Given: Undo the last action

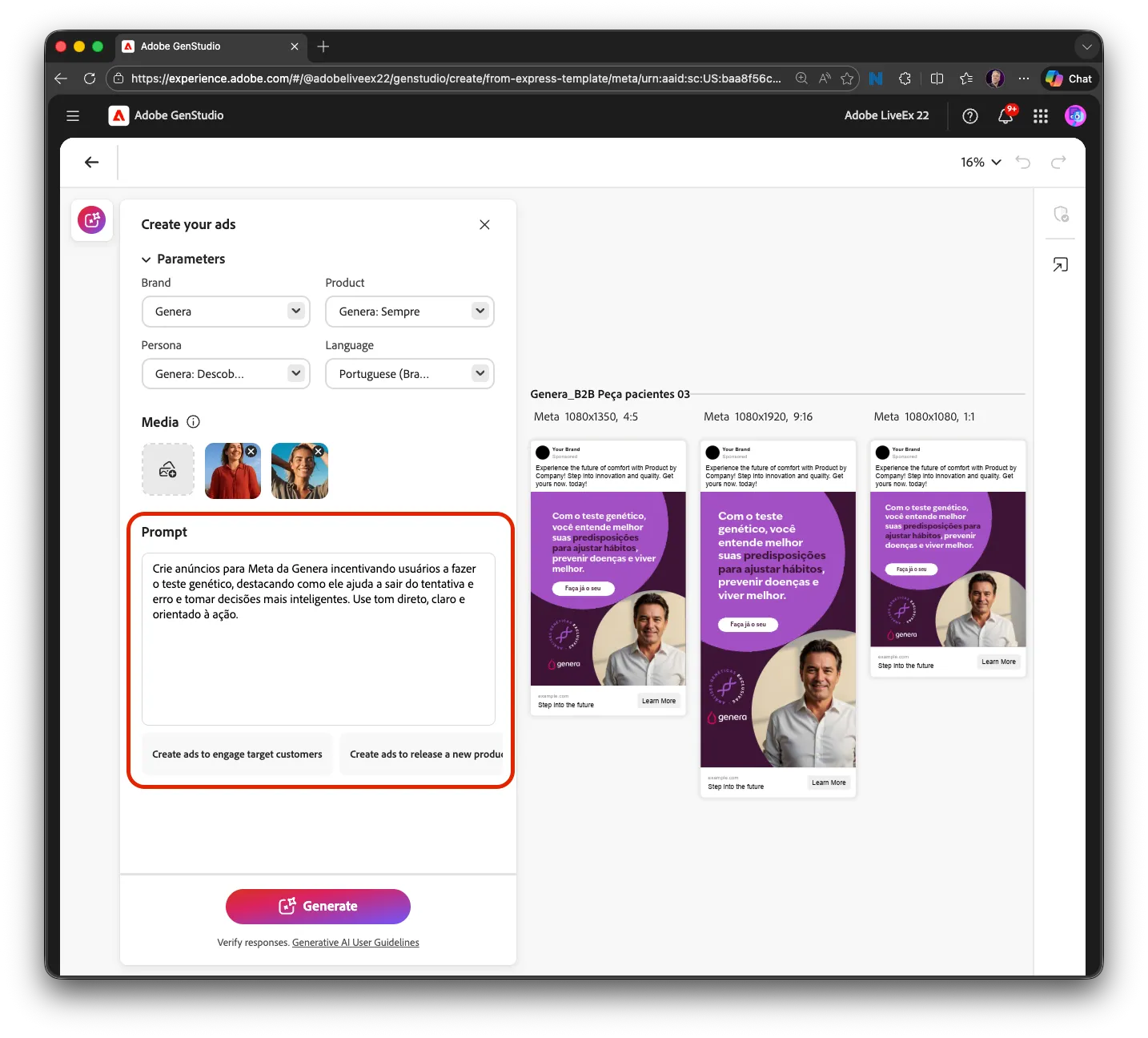Looking at the screenshot, I should point(1023,163).
